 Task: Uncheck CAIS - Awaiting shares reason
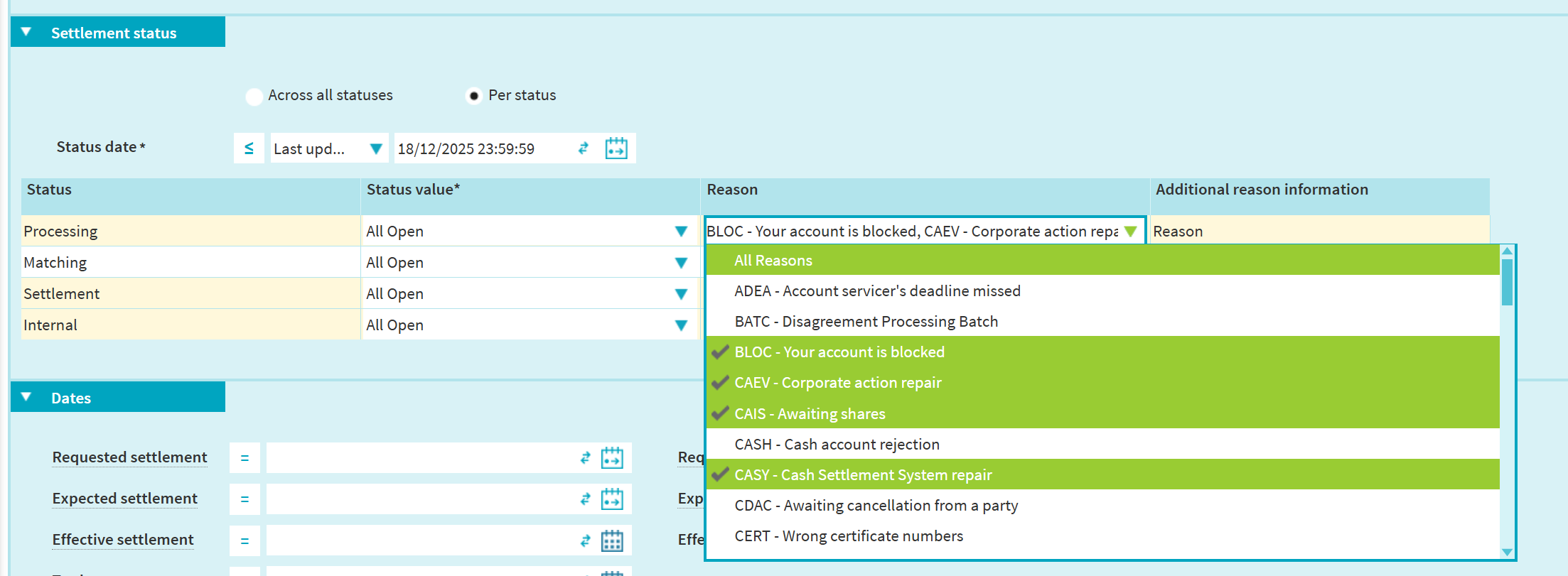[810, 414]
